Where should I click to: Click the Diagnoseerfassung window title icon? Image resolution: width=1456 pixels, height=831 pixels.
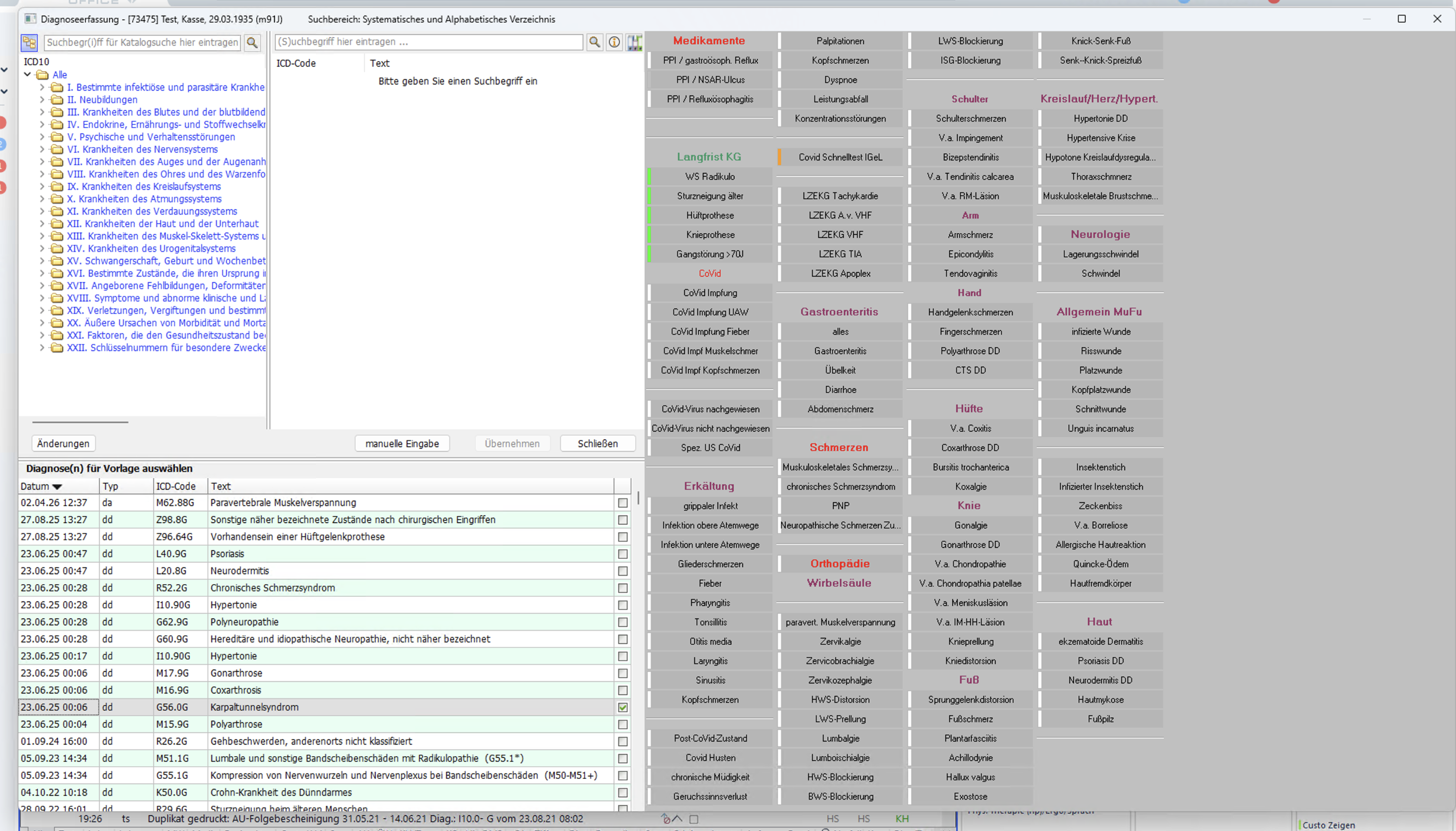pyautogui.click(x=30, y=19)
